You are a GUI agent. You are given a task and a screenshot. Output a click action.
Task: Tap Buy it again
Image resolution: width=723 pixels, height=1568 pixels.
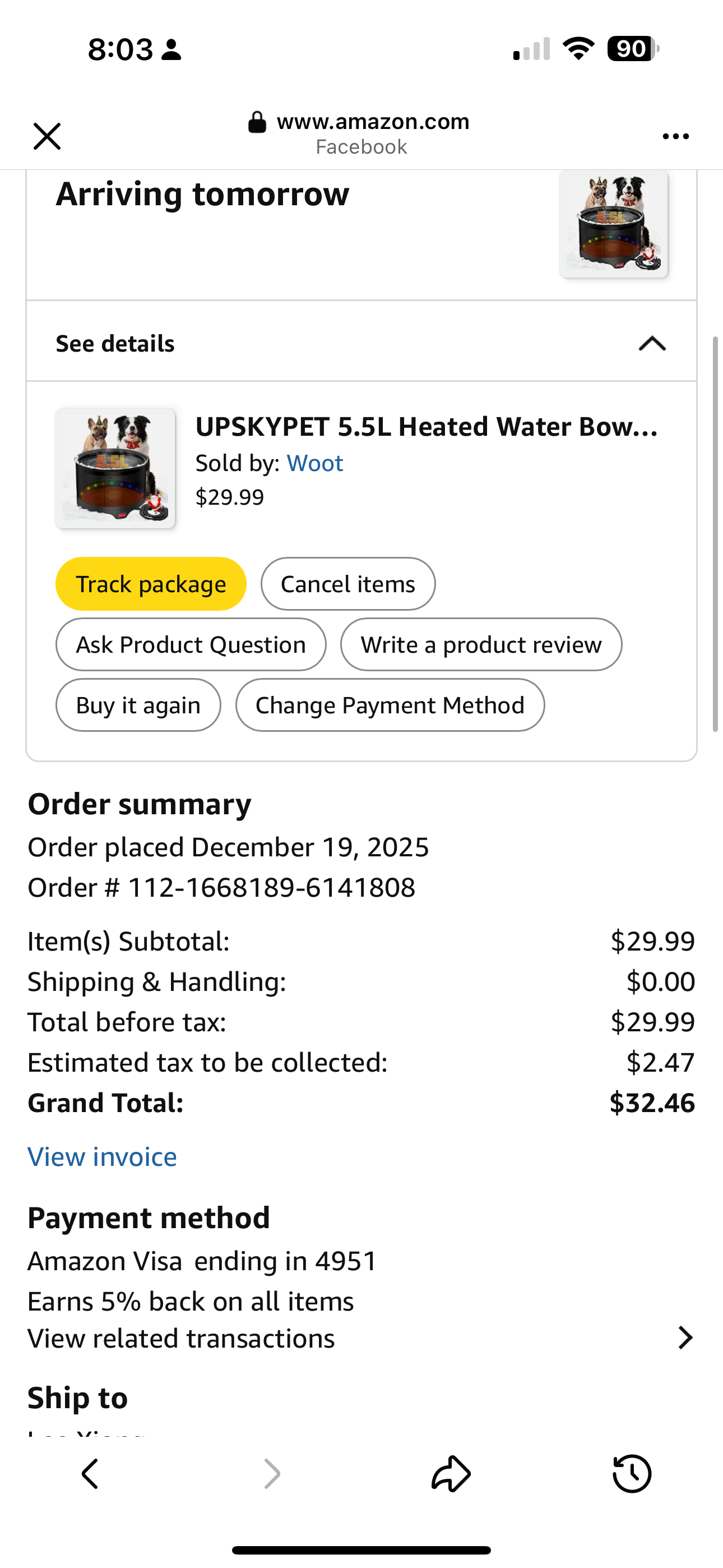point(138,705)
